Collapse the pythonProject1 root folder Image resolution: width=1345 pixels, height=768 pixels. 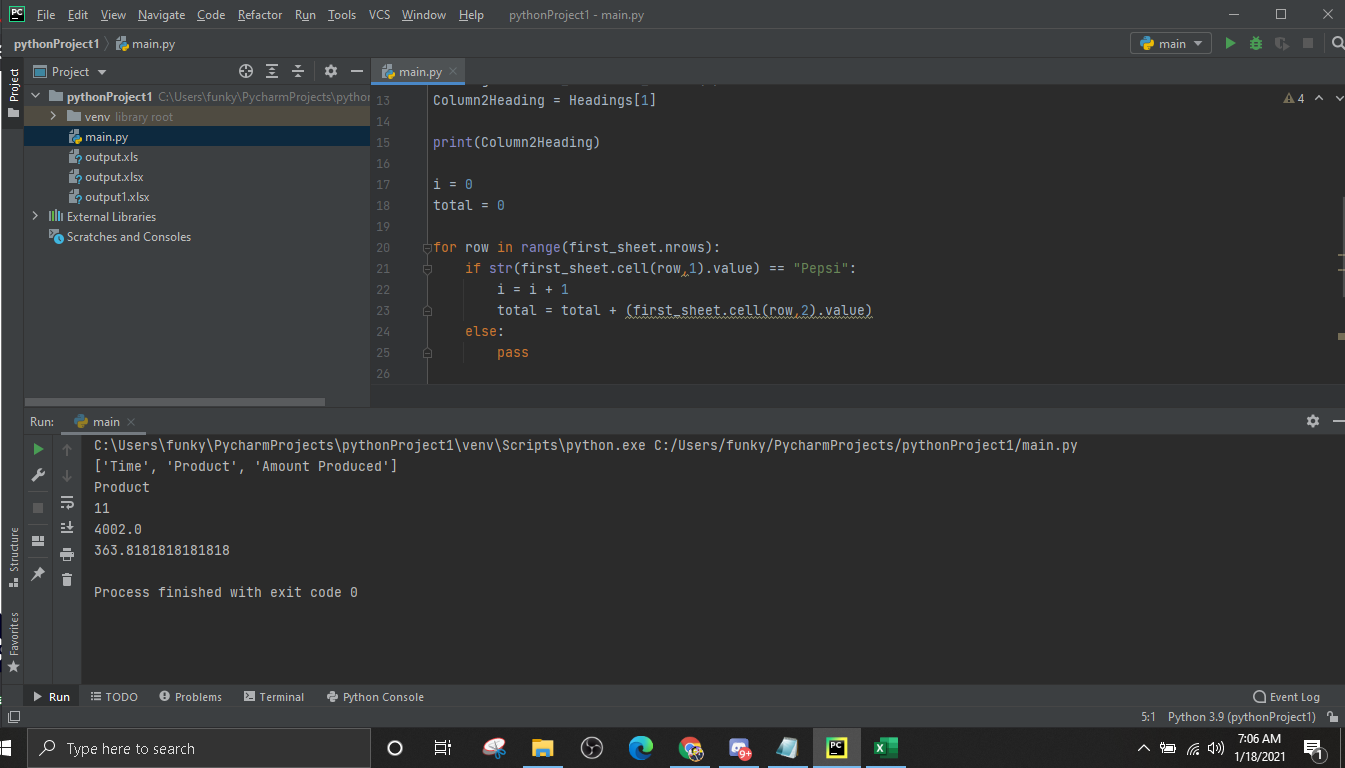37,96
